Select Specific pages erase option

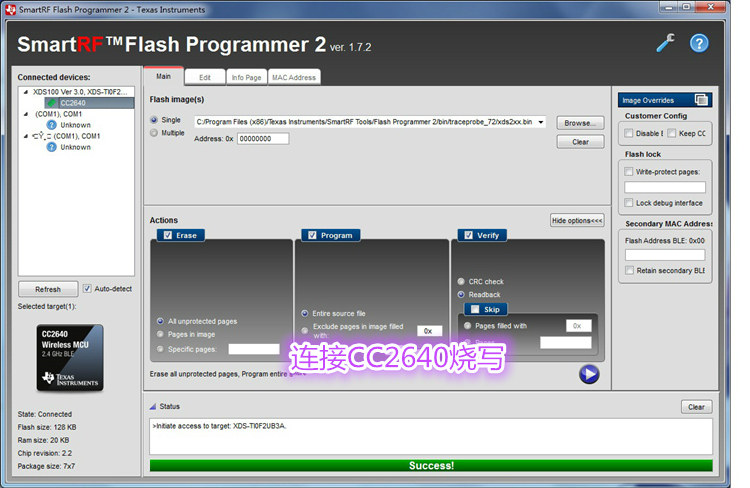[x=160, y=349]
